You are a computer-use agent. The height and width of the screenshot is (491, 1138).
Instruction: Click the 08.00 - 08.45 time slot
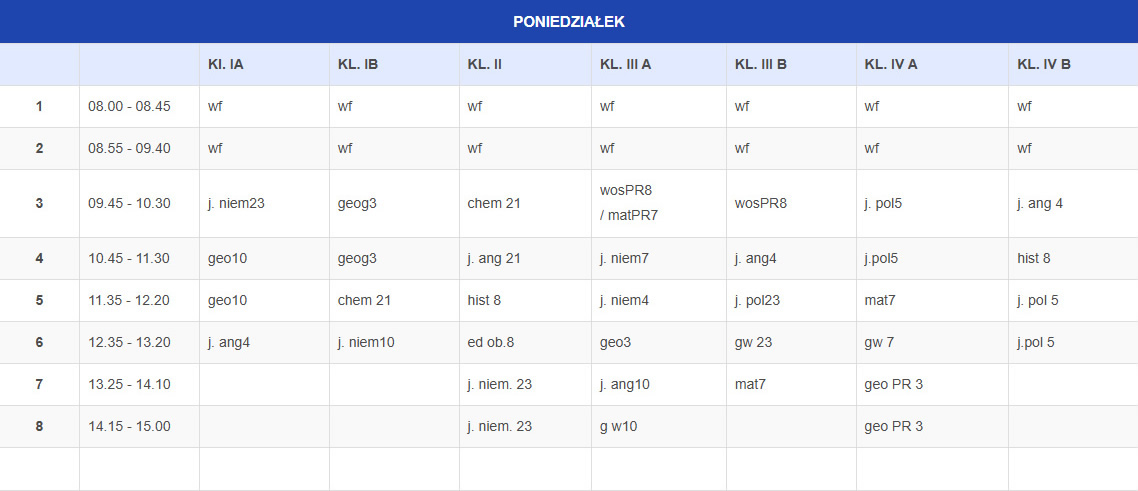click(x=129, y=106)
